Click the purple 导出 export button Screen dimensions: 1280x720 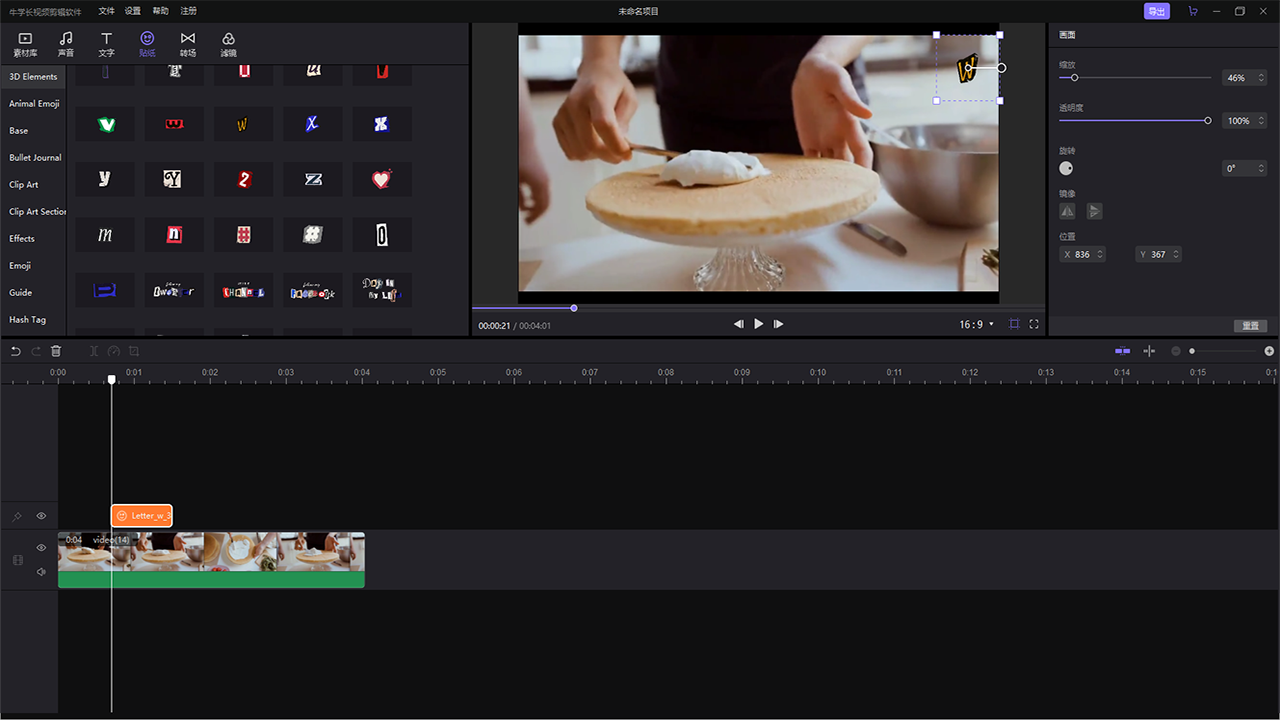point(1156,11)
